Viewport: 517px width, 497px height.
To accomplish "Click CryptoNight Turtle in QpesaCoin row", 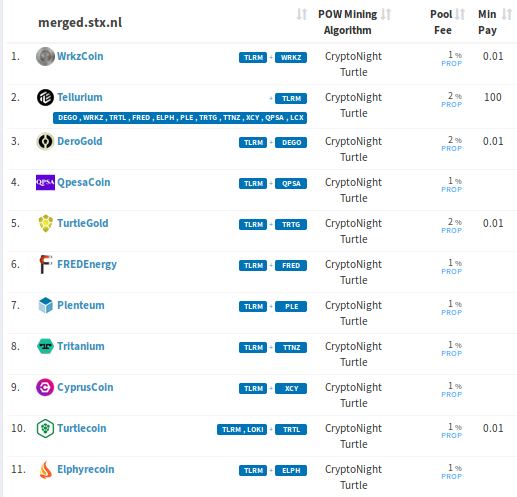I will [x=353, y=190].
